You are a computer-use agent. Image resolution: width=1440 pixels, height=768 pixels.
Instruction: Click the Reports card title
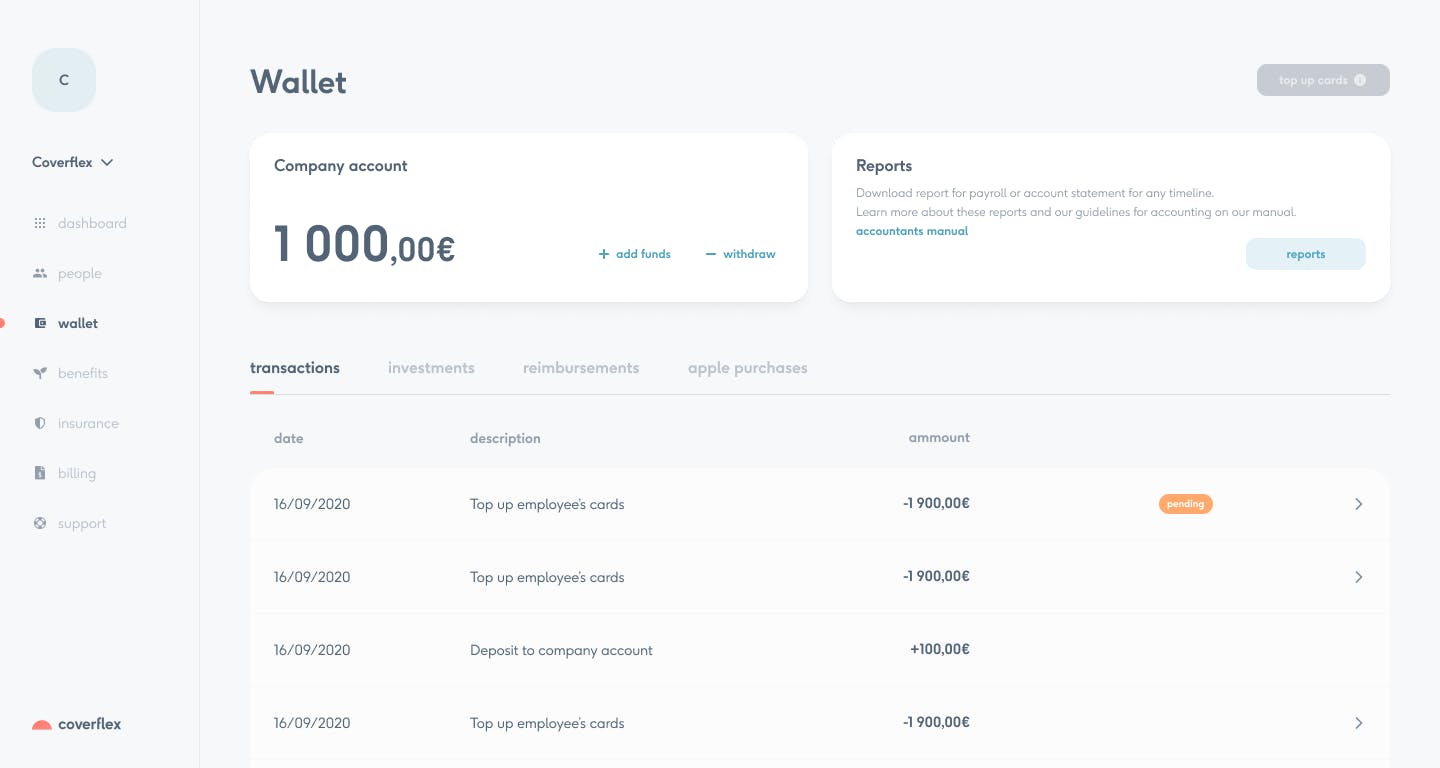[x=884, y=166]
